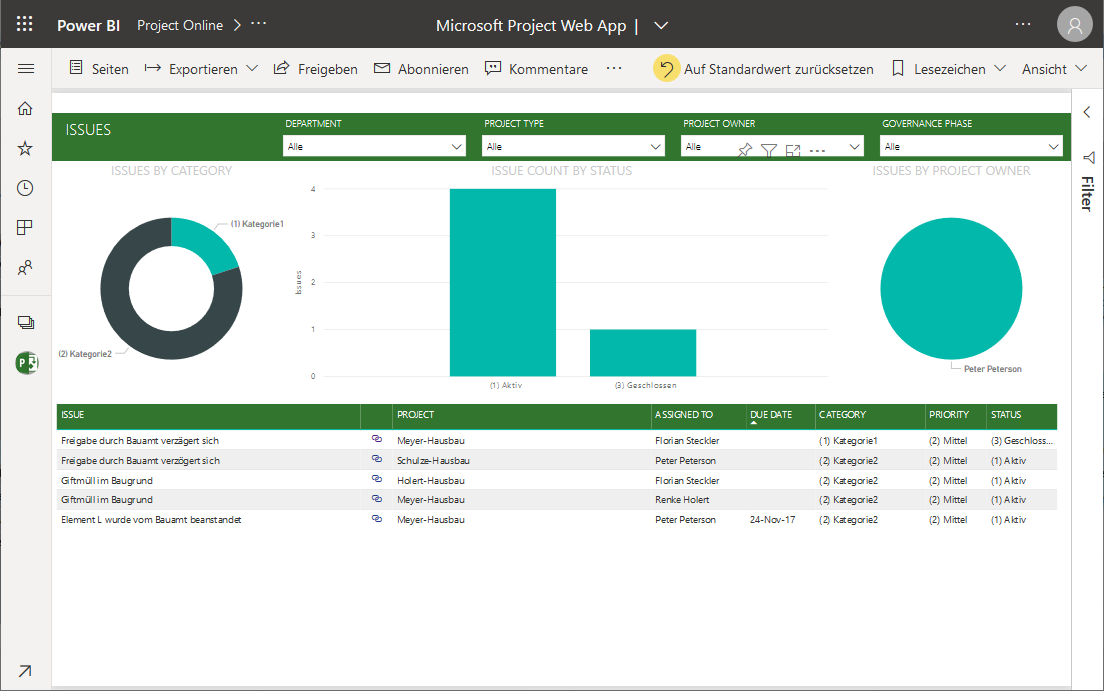
Task: Click the Get Data arrow icon at the bottom of the sidebar
Action: click(25, 671)
